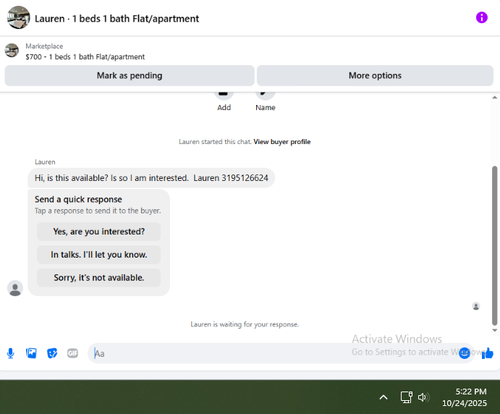Screen dimensions: 500x414
Task: Click "Send a quick response" heading
Action: click(78, 199)
